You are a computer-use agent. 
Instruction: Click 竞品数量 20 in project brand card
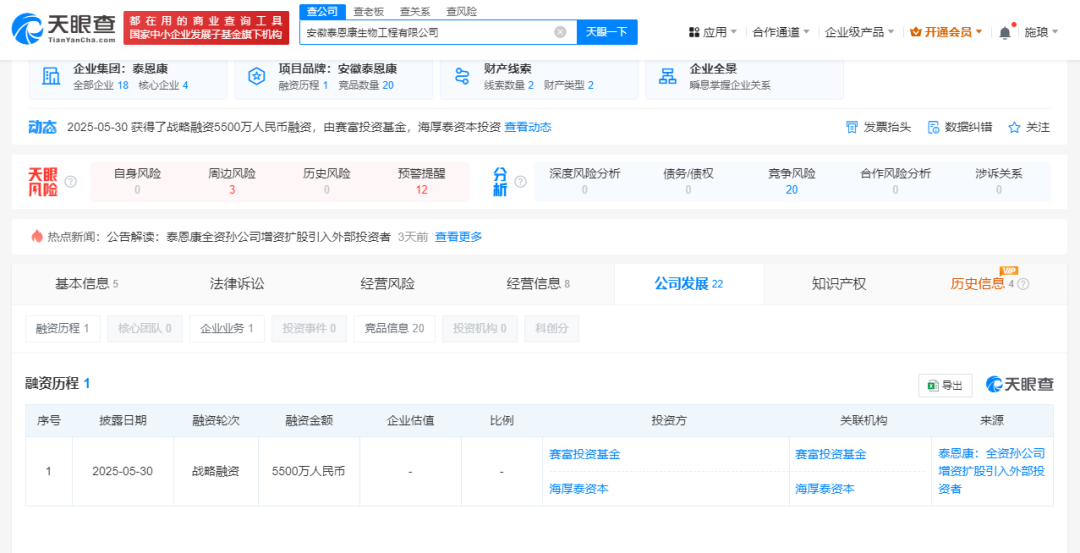click(x=366, y=85)
